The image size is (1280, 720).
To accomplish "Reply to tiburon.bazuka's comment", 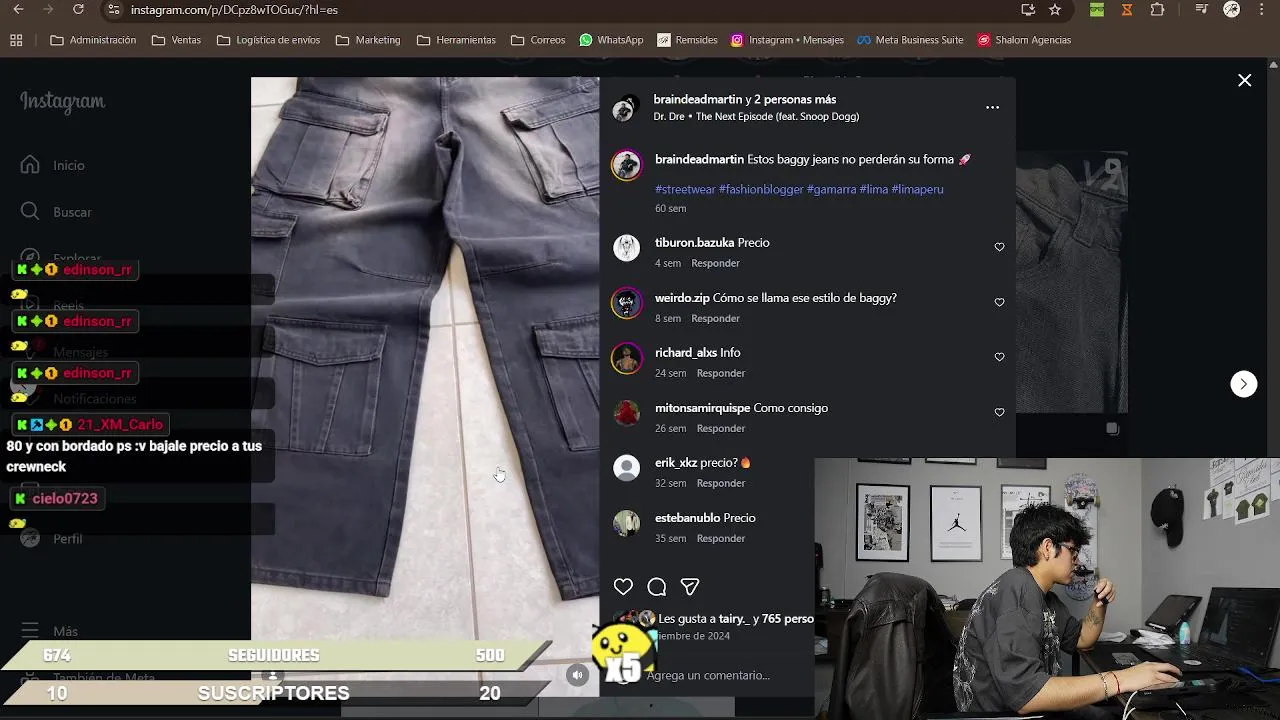I will coord(715,263).
